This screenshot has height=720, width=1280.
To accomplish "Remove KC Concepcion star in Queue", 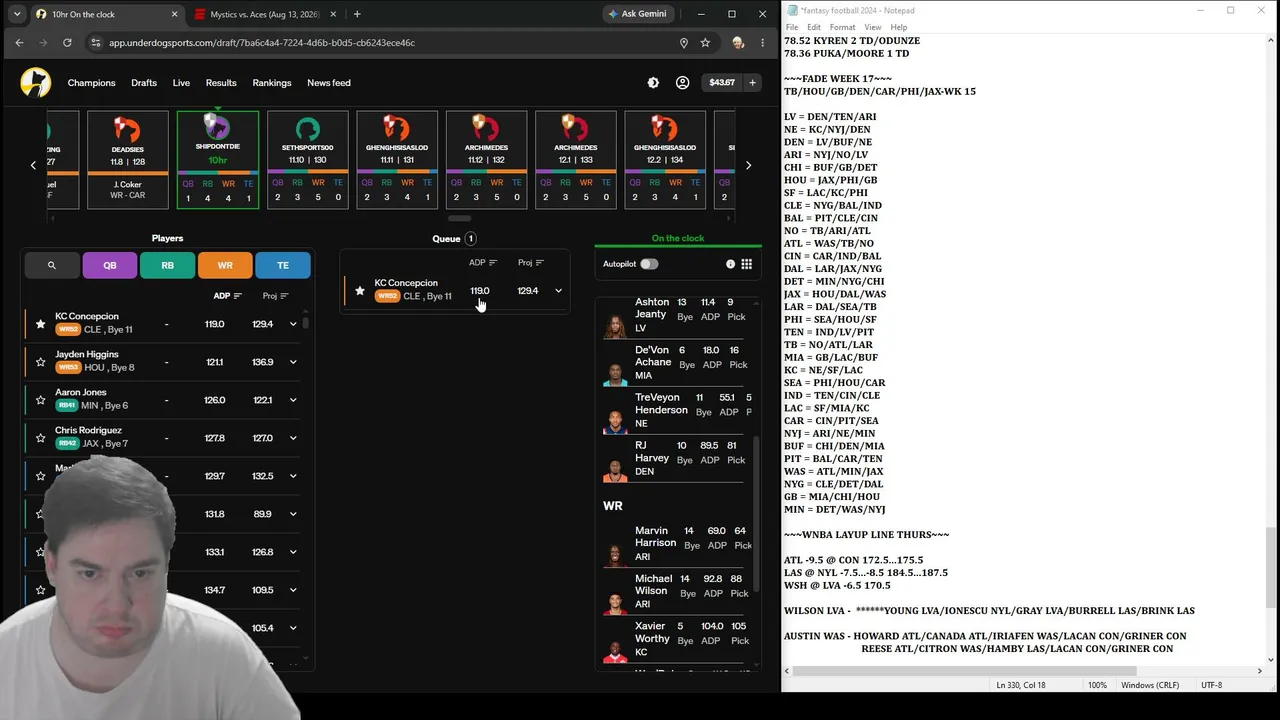I will pyautogui.click(x=360, y=291).
